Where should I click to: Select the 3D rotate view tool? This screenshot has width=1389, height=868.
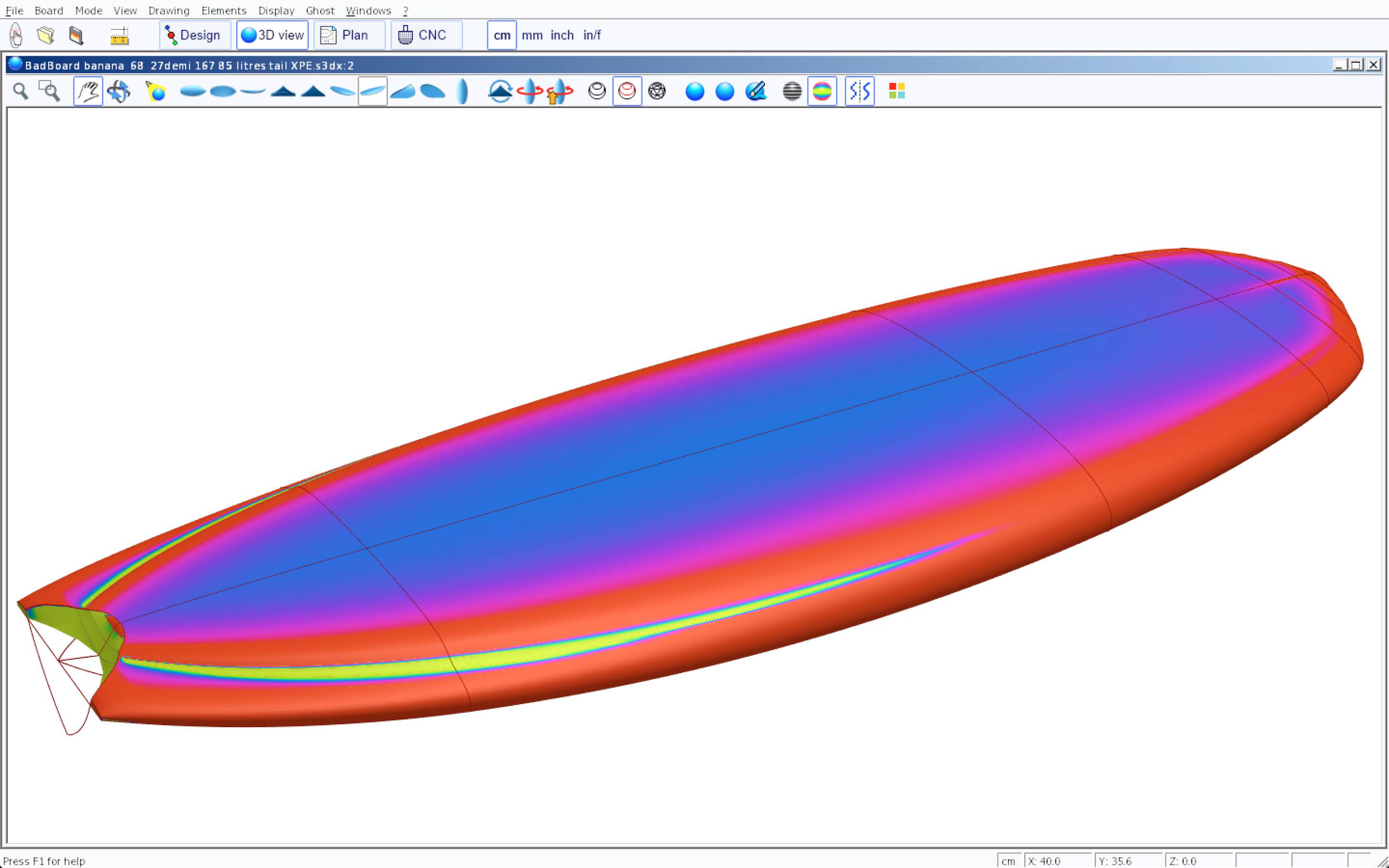[x=119, y=91]
